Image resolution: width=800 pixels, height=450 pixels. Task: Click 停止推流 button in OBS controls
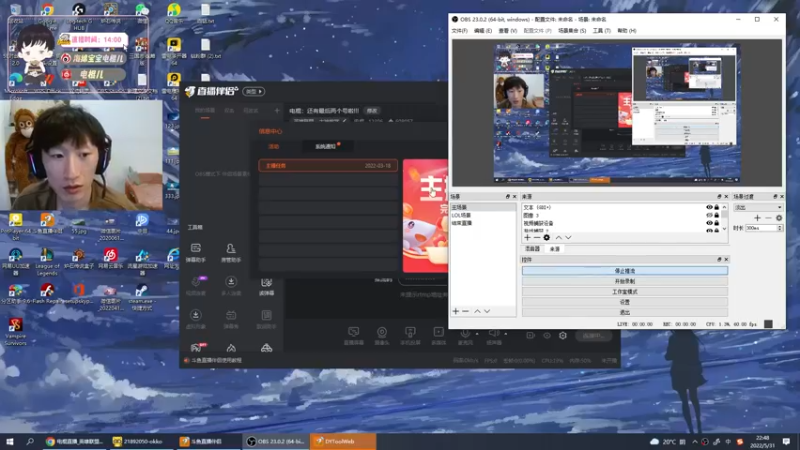coord(625,271)
